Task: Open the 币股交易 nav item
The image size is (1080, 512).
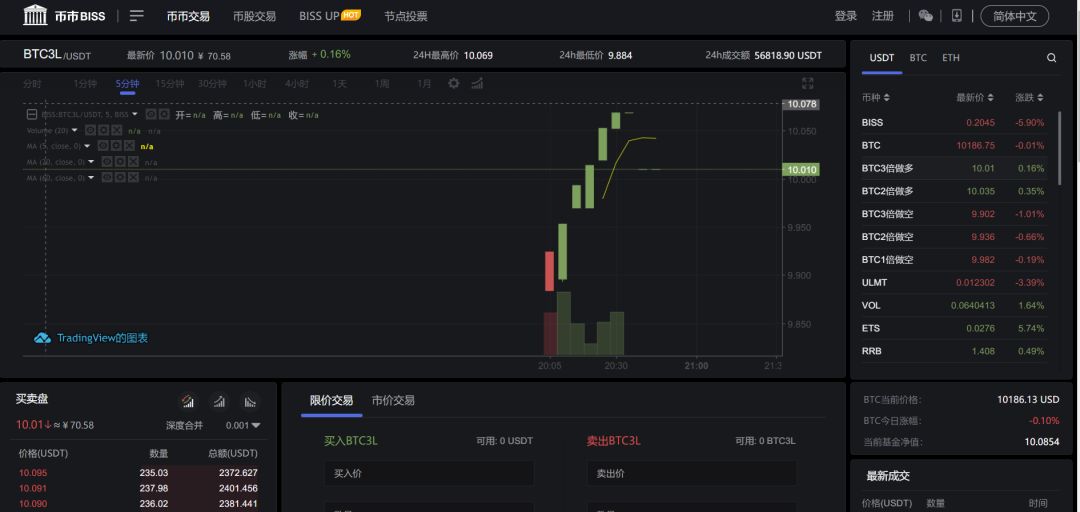Action: [x=254, y=16]
